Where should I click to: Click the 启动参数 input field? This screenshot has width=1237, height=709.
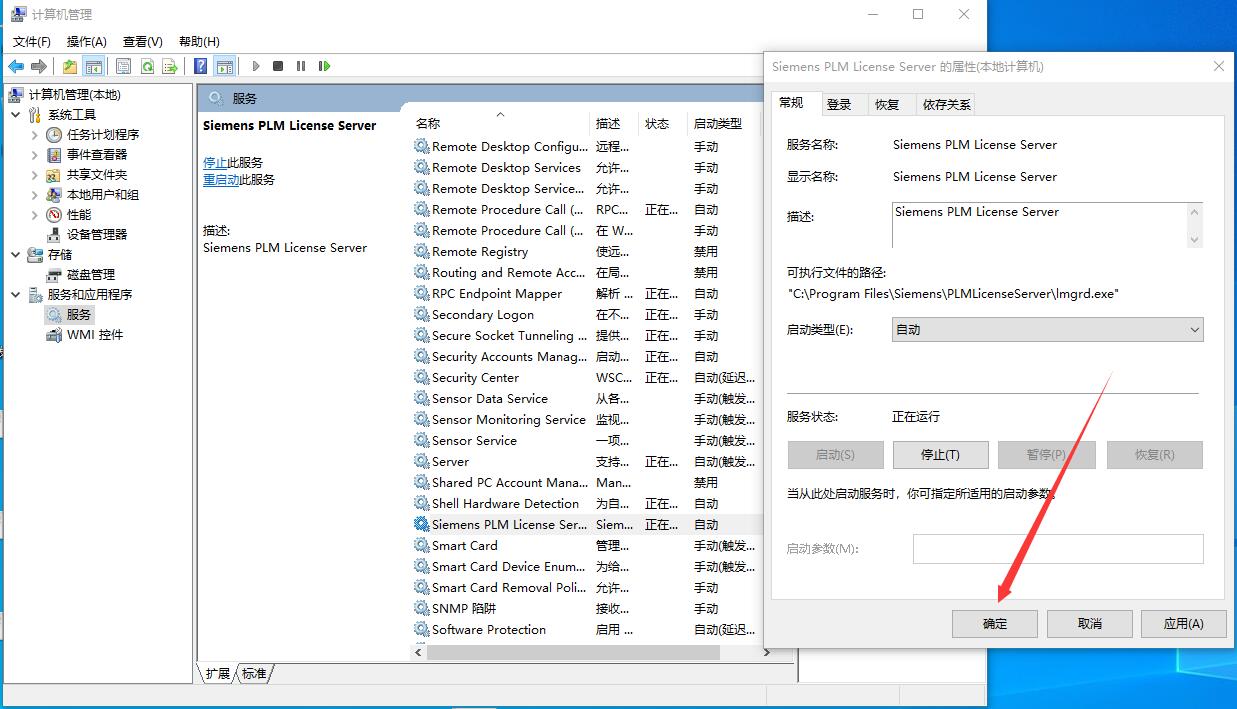(1057, 548)
